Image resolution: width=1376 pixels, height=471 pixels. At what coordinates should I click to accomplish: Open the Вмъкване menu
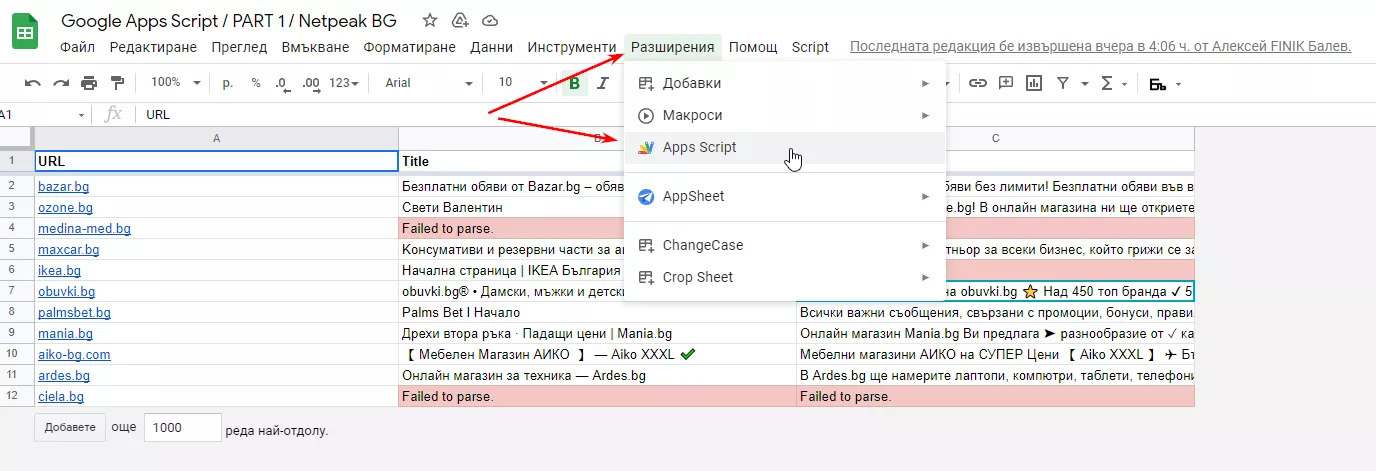[315, 47]
